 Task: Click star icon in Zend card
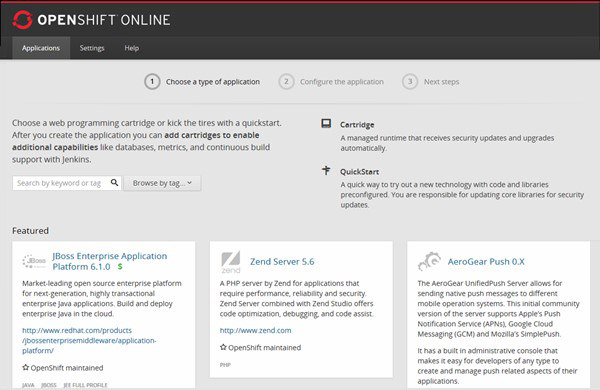pos(223,347)
